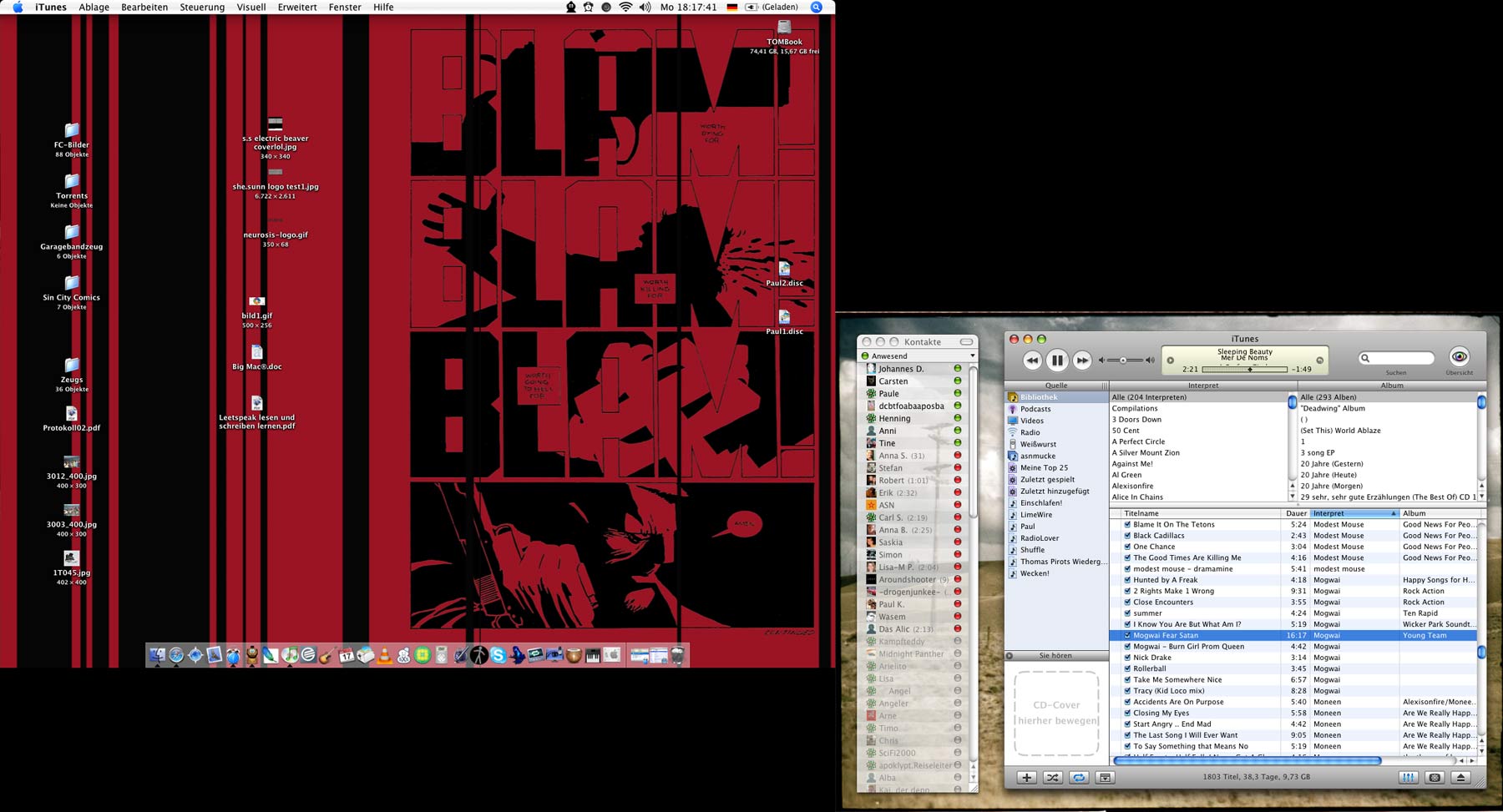Open the Erweitert menu
Image resolution: width=1503 pixels, height=812 pixels.
point(297,7)
